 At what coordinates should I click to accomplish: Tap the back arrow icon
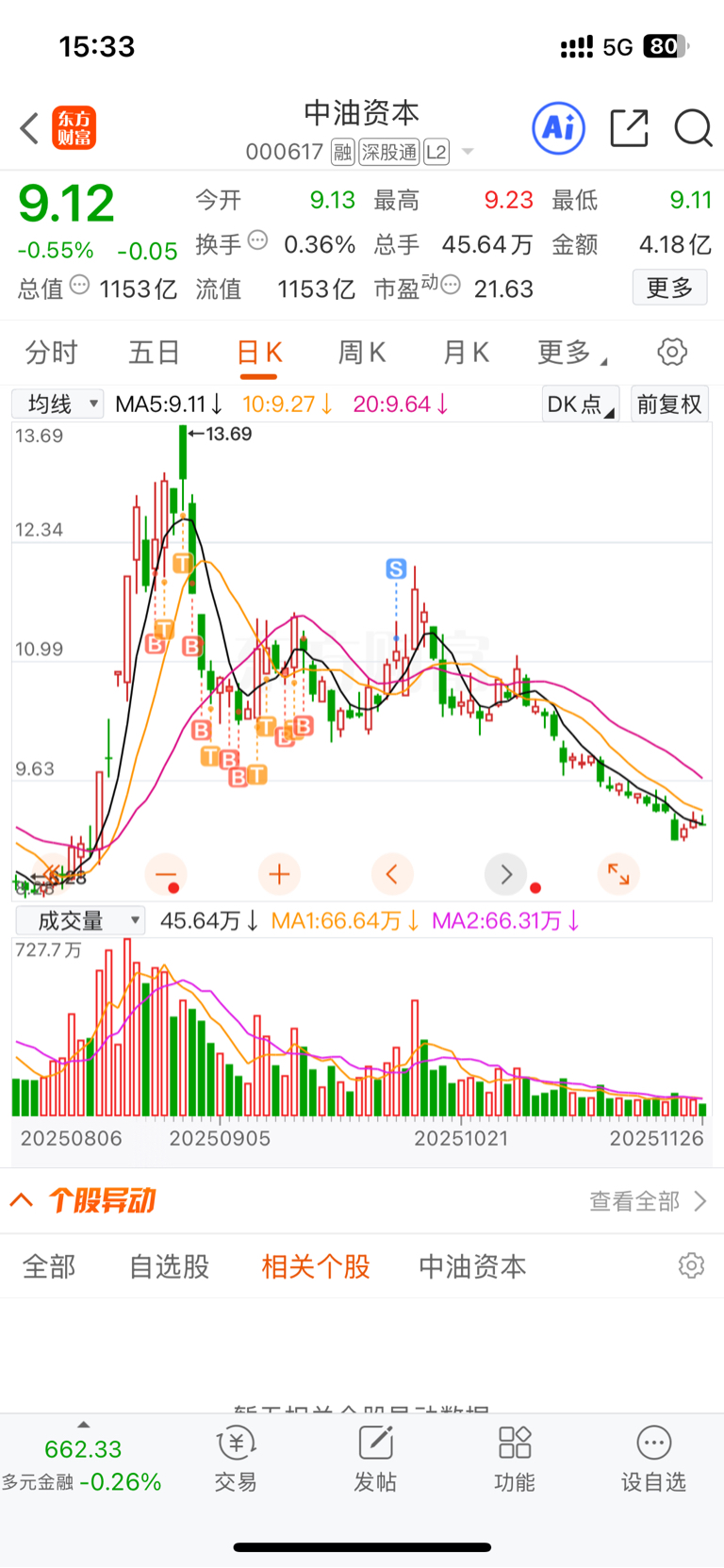[x=29, y=128]
